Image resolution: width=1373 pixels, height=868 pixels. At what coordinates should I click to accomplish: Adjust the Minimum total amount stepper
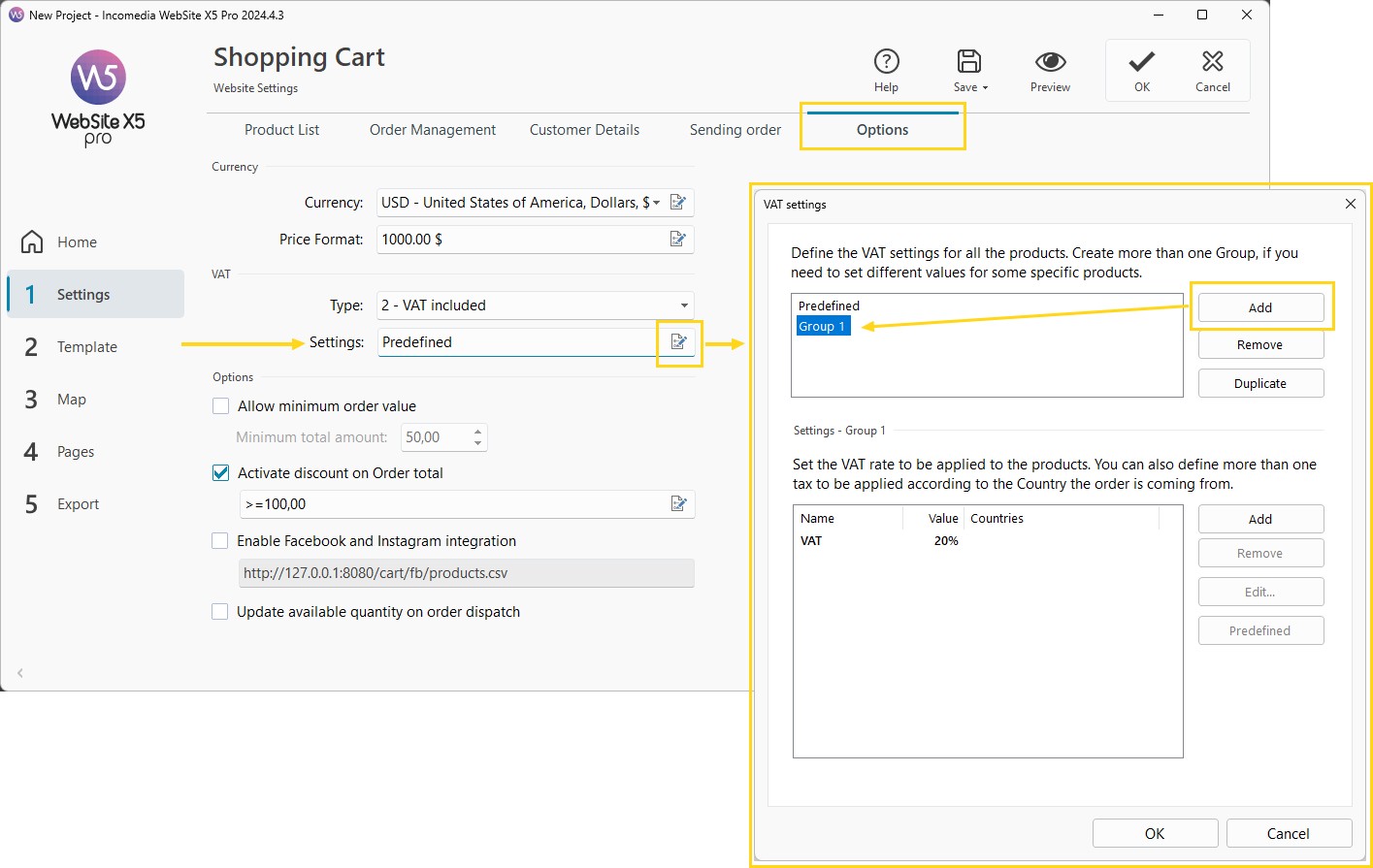click(x=477, y=437)
